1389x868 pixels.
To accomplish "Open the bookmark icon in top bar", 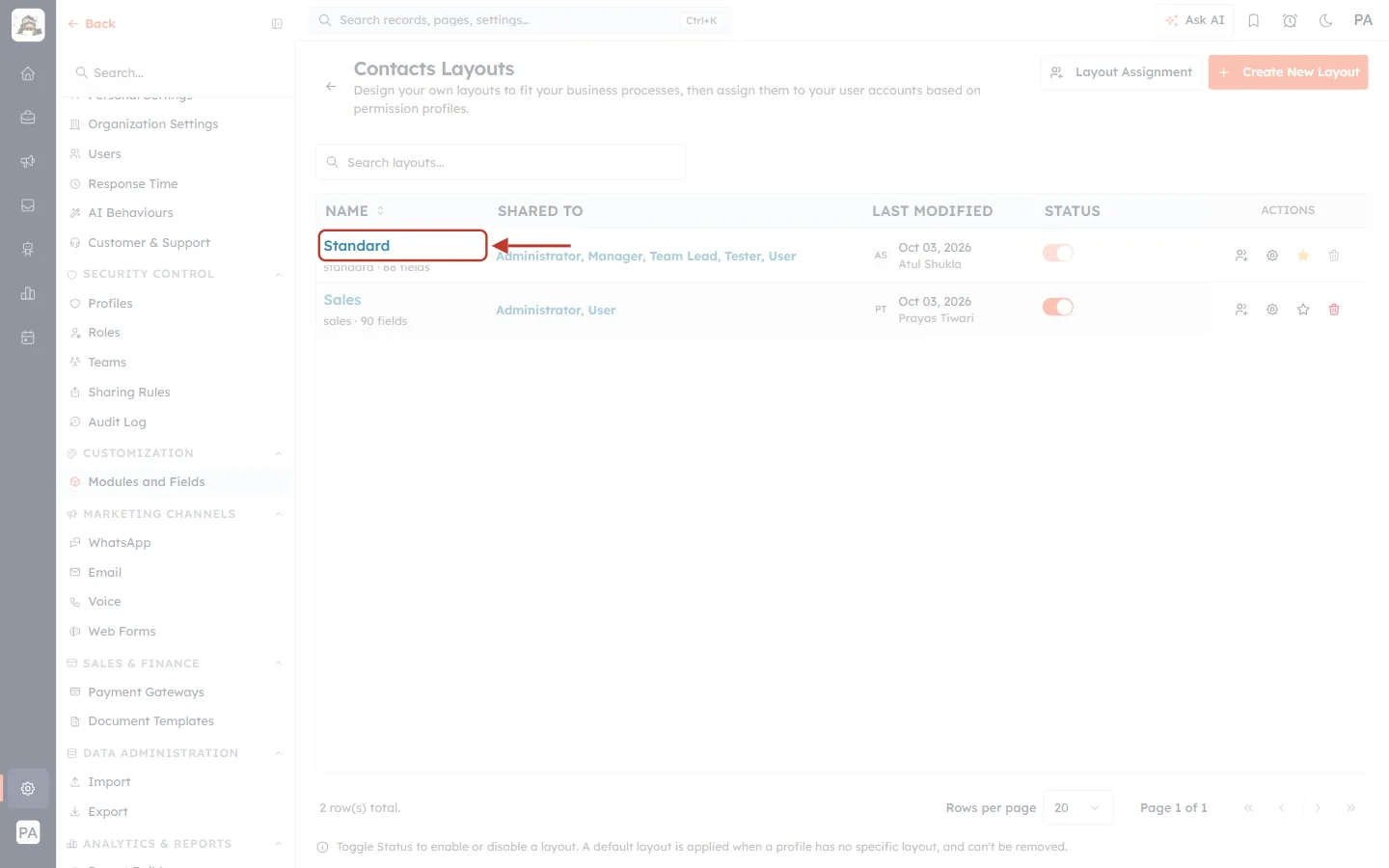I will pyautogui.click(x=1254, y=20).
